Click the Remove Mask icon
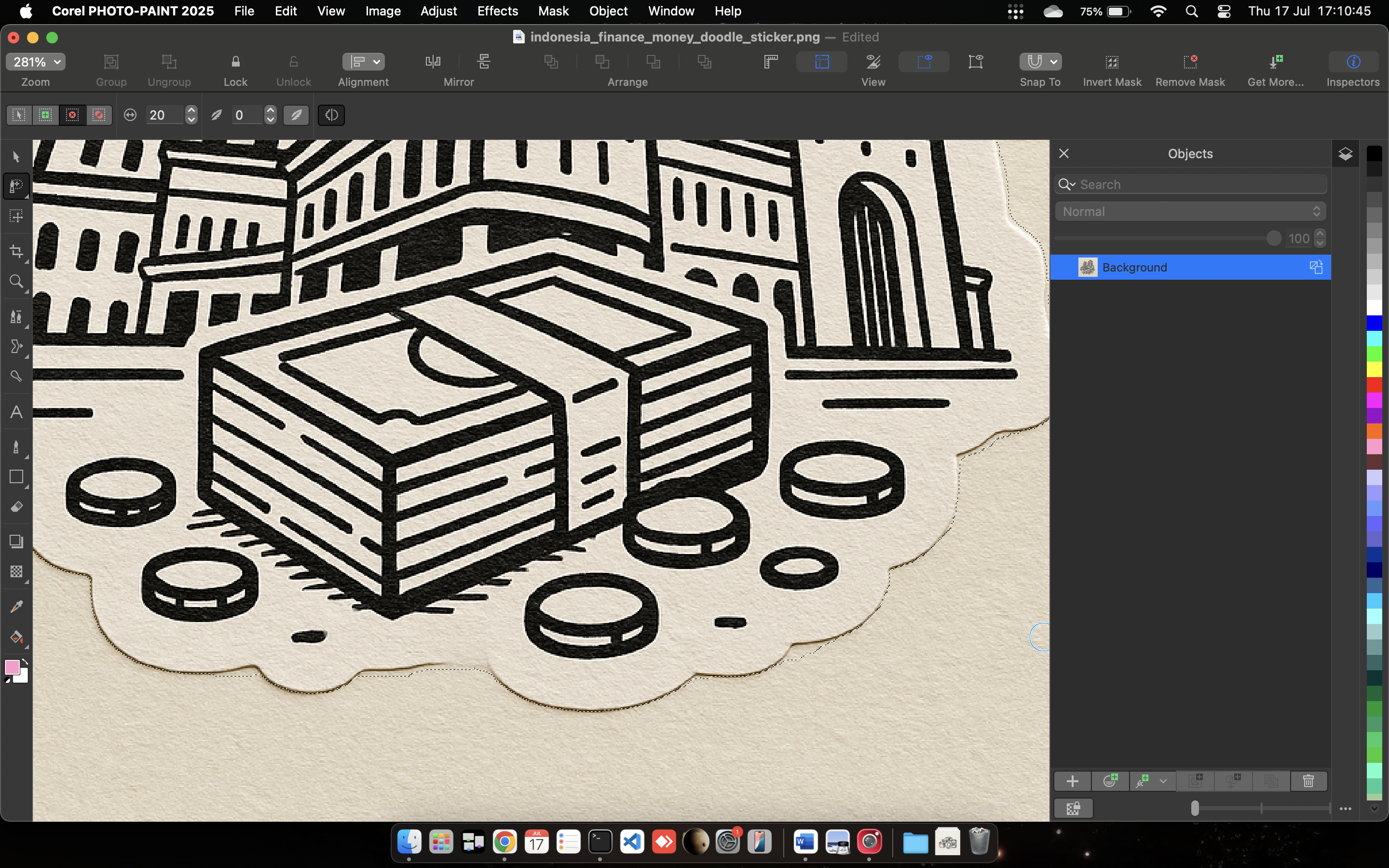The width and height of the screenshot is (1389, 868). click(x=1190, y=62)
